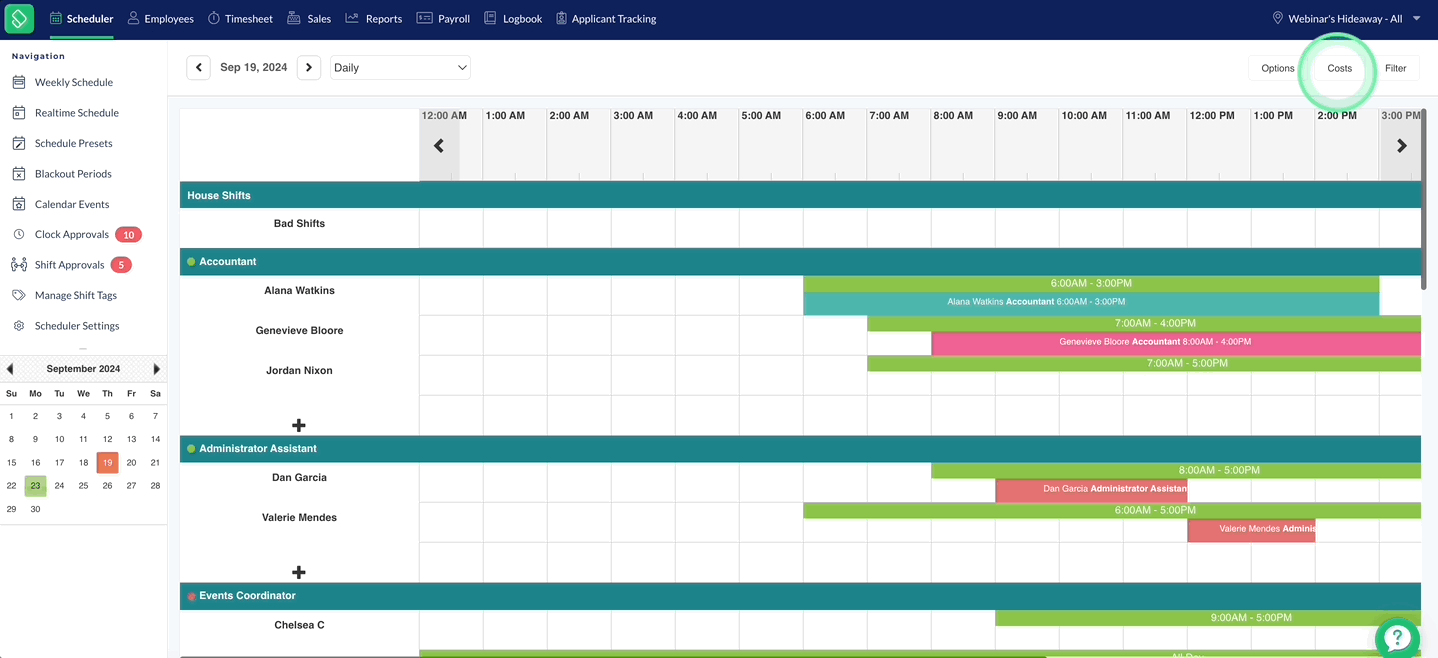The height and width of the screenshot is (658, 1438).
Task: Open Alana Watkins Accountant 6:00AM-3:00PM shift
Action: 1091,303
